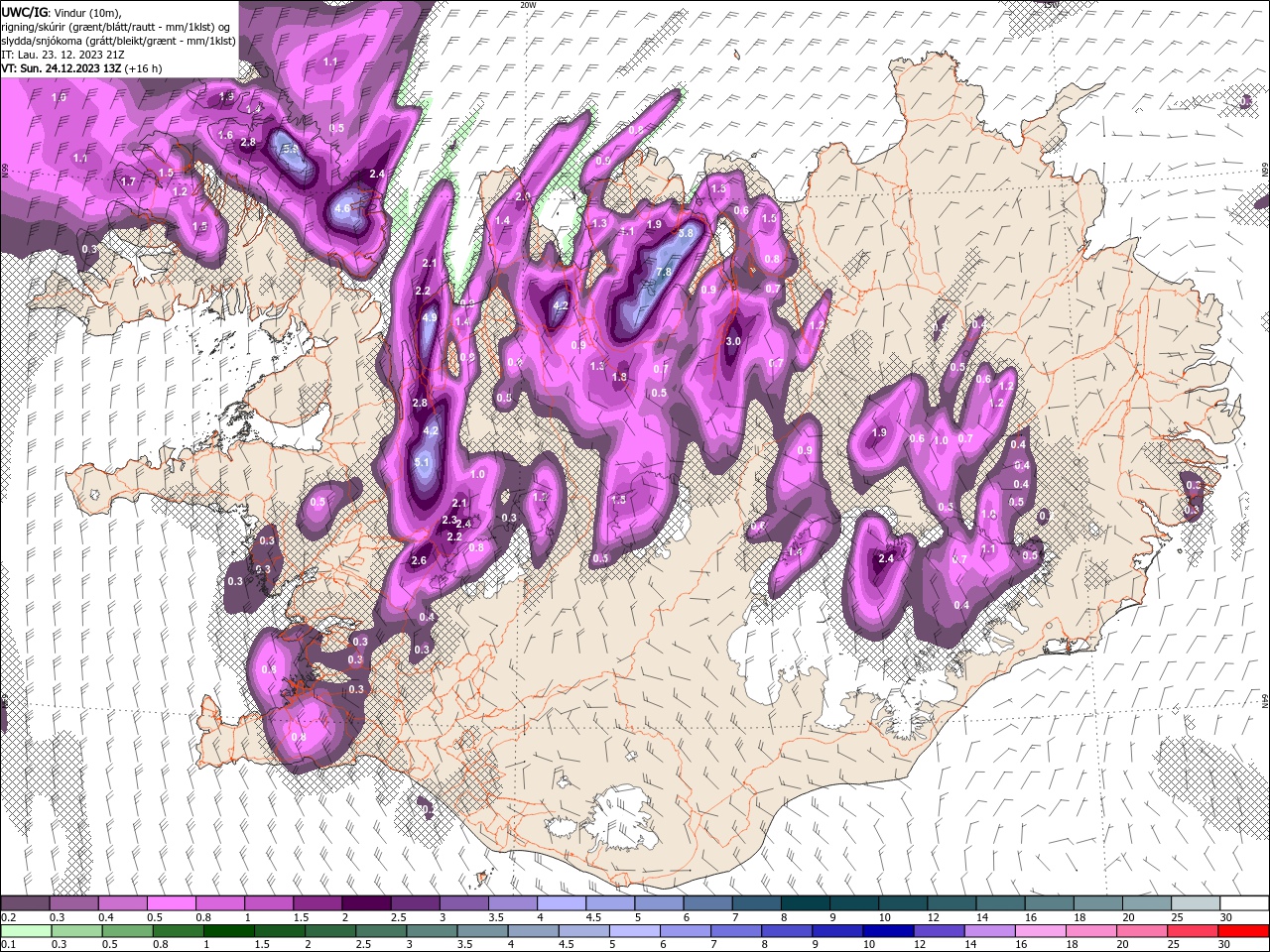Viewport: 1270px width, 952px height.
Task: Click the '30' label at end of snow legend
Action: (x=1226, y=917)
